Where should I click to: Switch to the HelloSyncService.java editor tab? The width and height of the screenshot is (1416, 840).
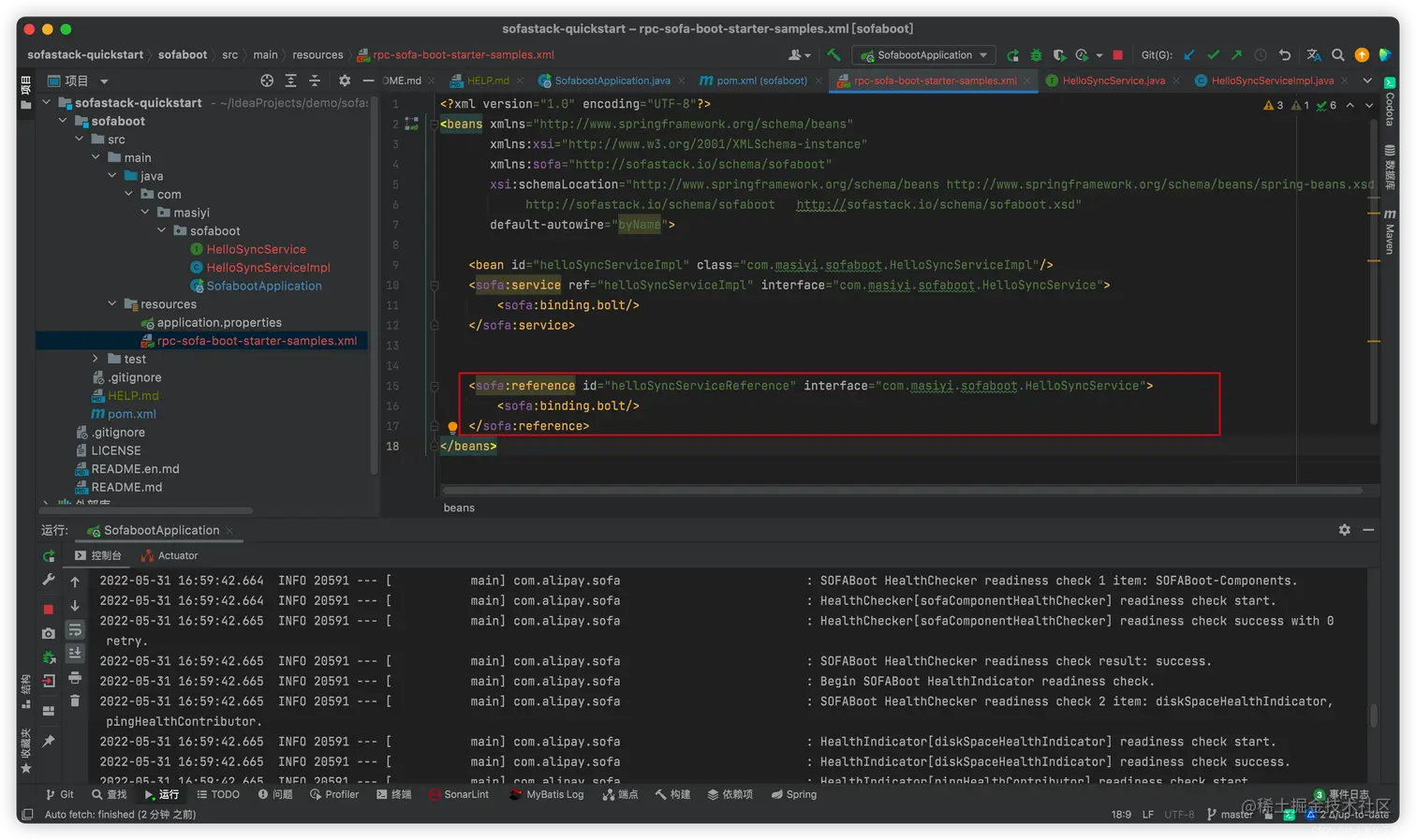pyautogui.click(x=1113, y=81)
